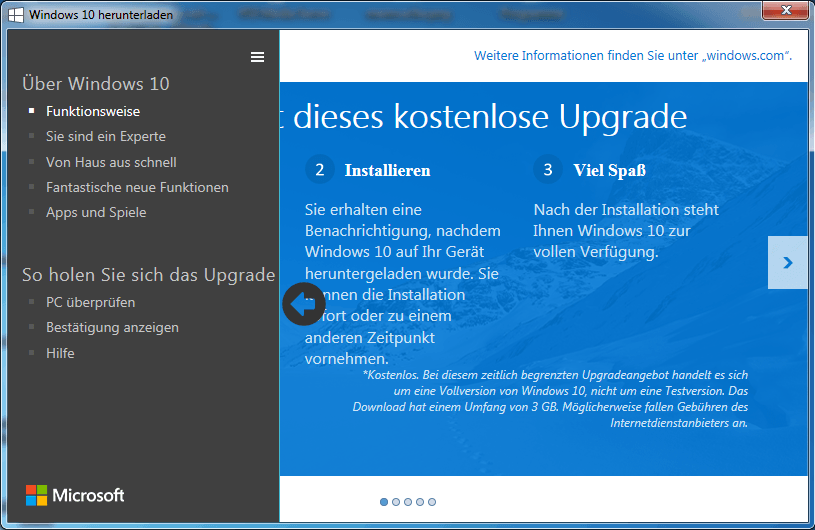
Task: Click the Kostenlos footnote text
Action: pos(550,399)
